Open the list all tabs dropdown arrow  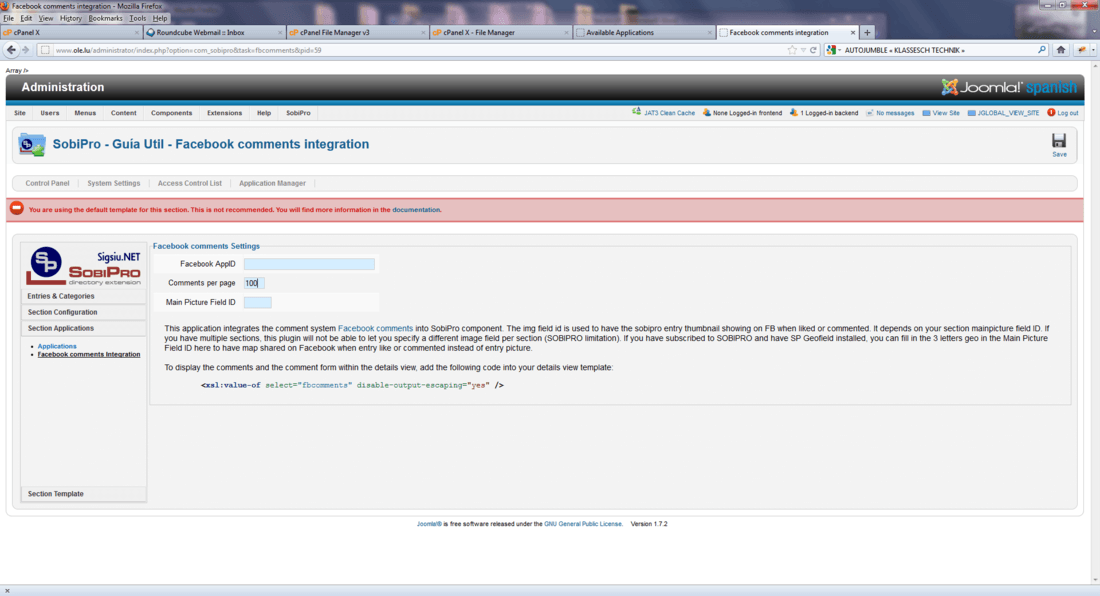pyautogui.click(x=1094, y=32)
